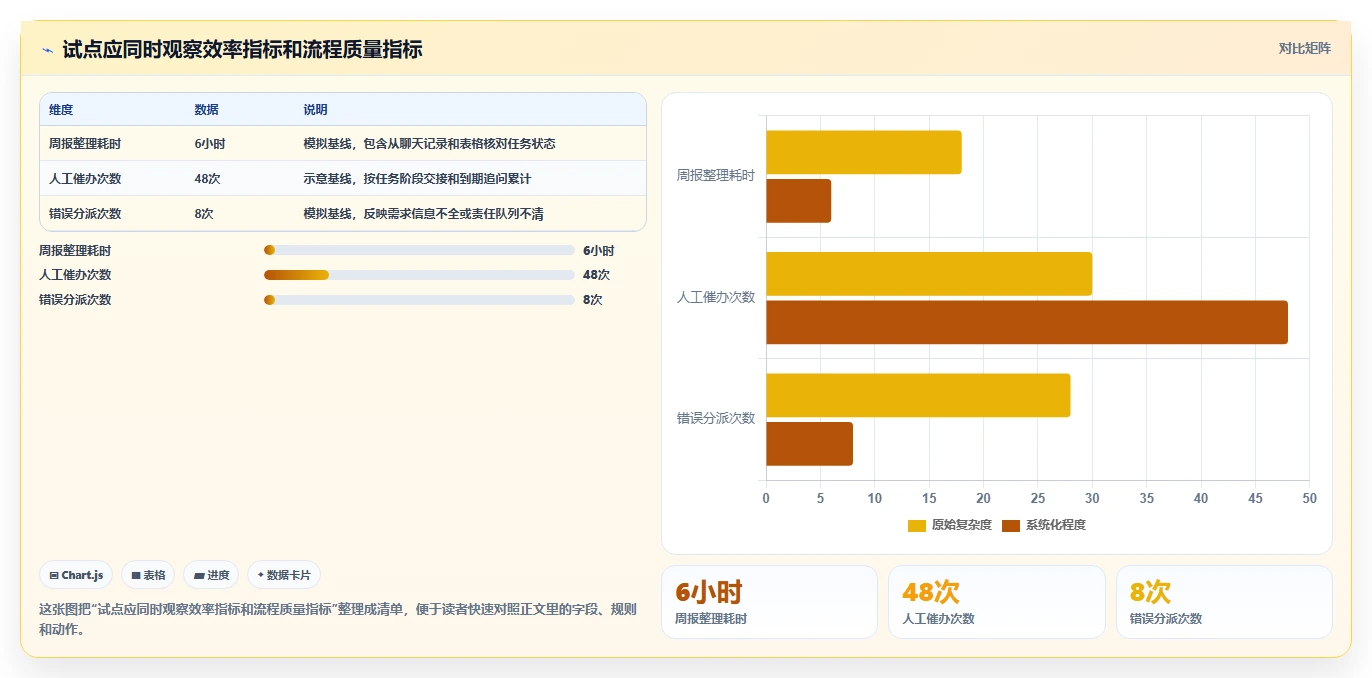Image resolution: width=1372 pixels, height=678 pixels.
Task: Click the x-axis tick label 50
Action: click(x=1310, y=498)
